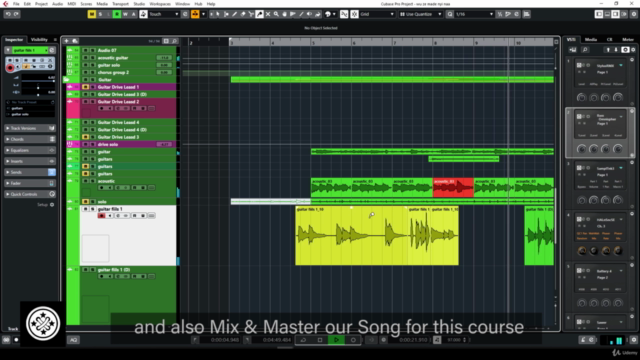This screenshot has height=360, width=640.
Task: Select the Object Selection arrow tool
Action: tap(218, 14)
